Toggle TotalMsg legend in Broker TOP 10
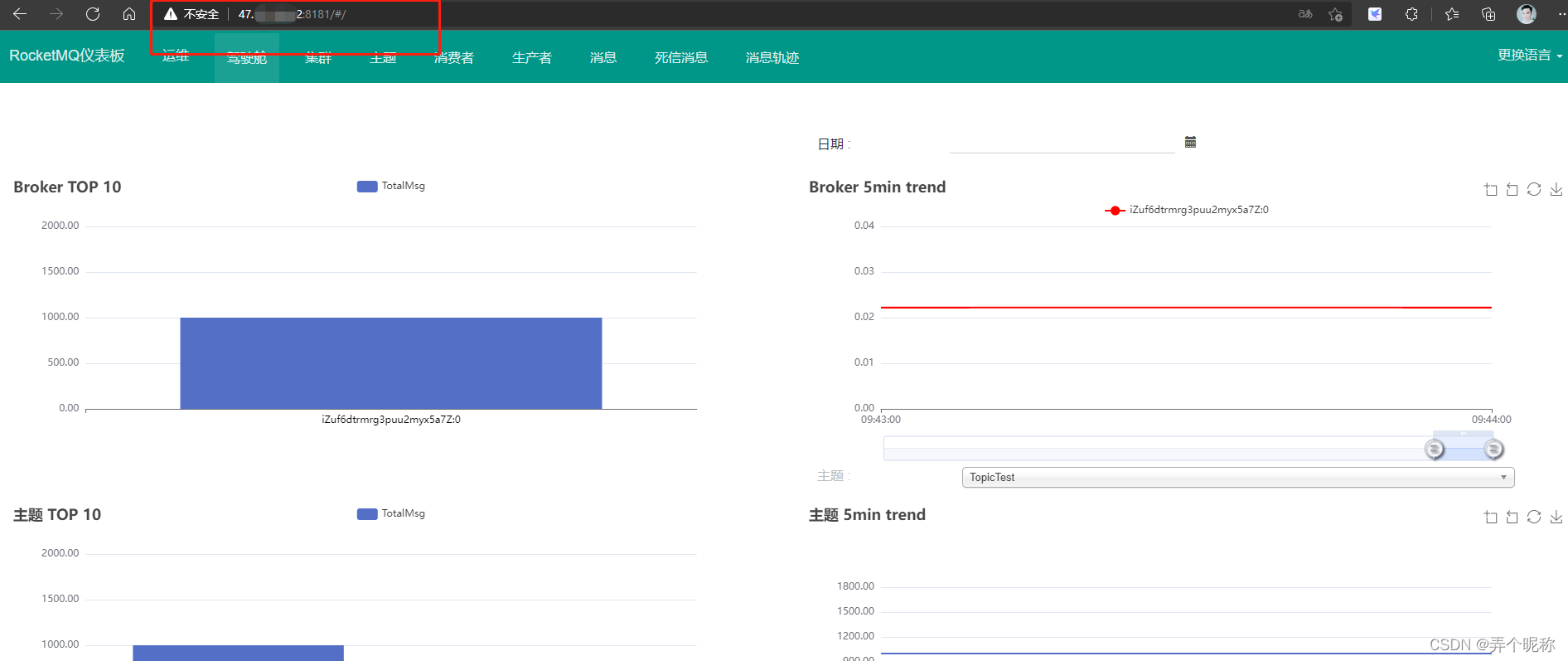The image size is (1568, 661). pos(391,186)
